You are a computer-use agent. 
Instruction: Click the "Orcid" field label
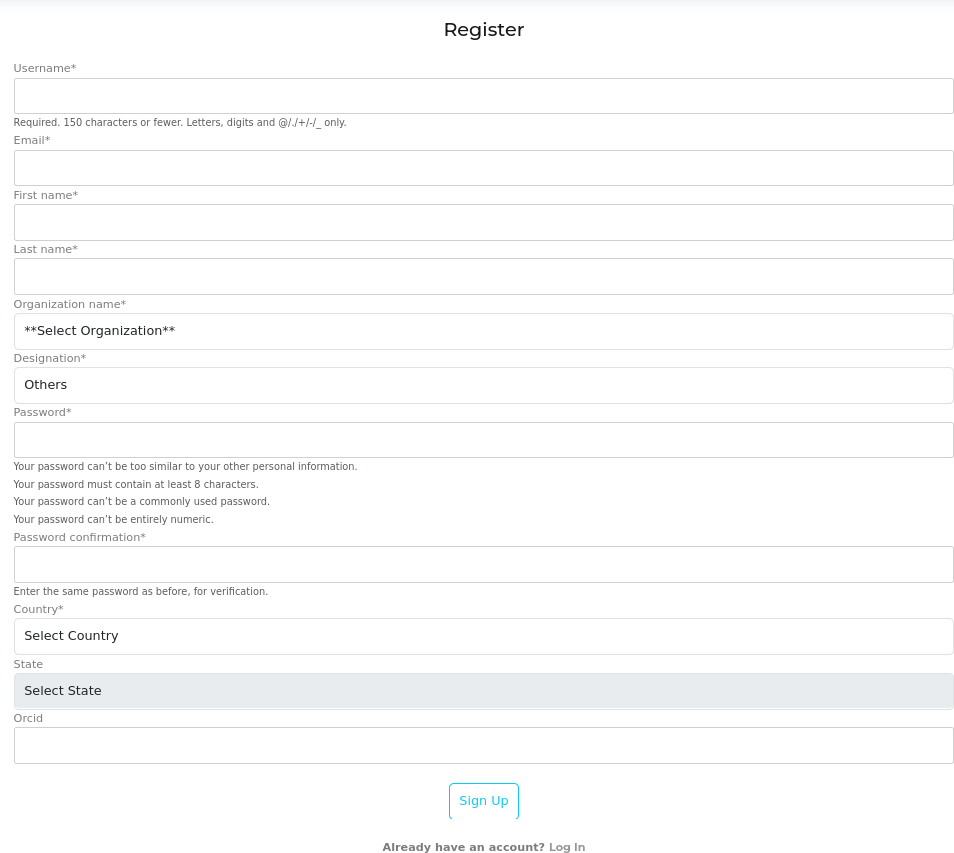coord(28,718)
